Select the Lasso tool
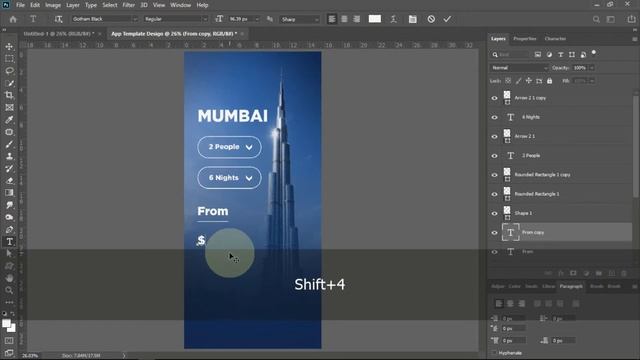Screen dimensions: 640x360 (x=9, y=71)
